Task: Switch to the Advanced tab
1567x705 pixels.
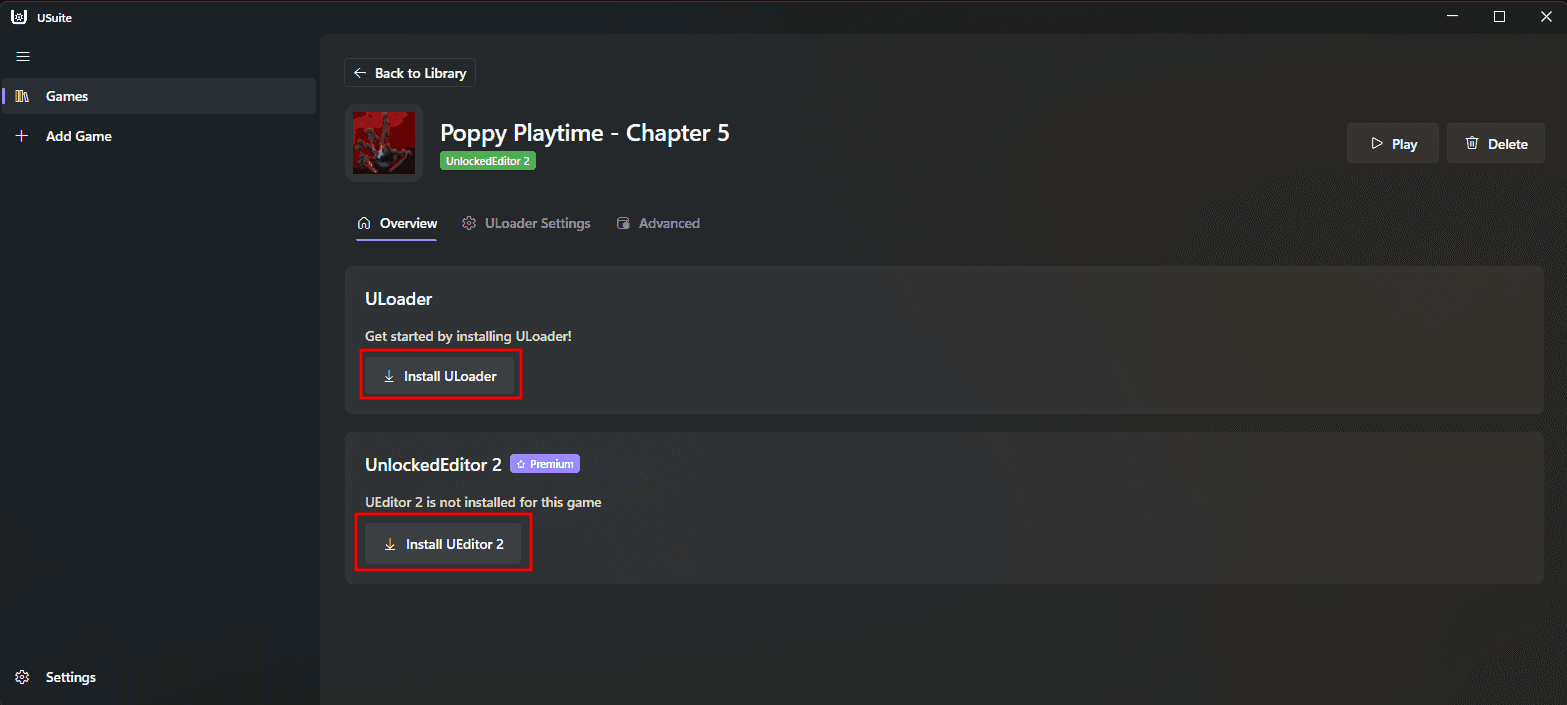Action: pyautogui.click(x=658, y=223)
